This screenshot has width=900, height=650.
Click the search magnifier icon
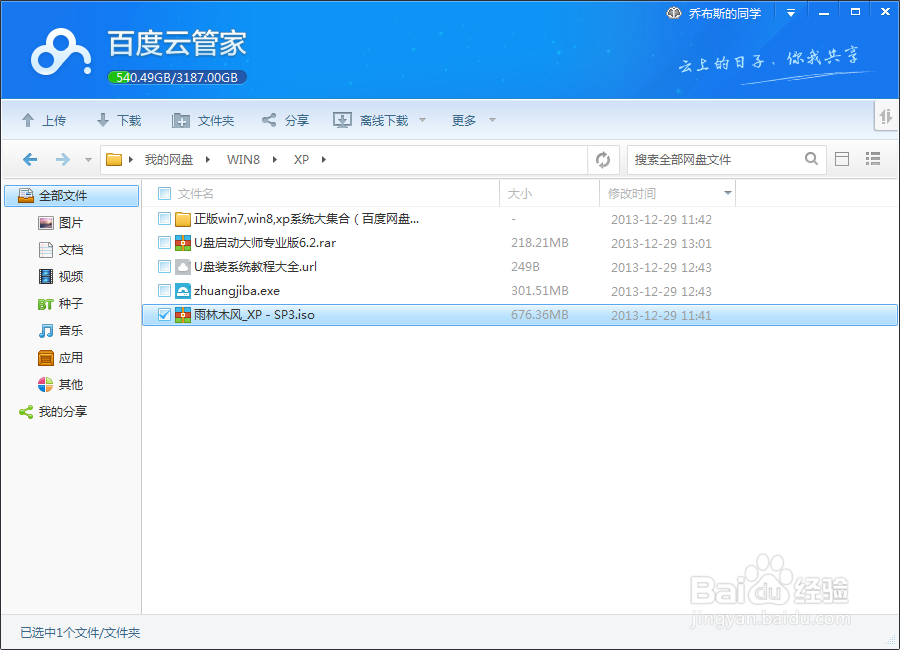click(811, 158)
